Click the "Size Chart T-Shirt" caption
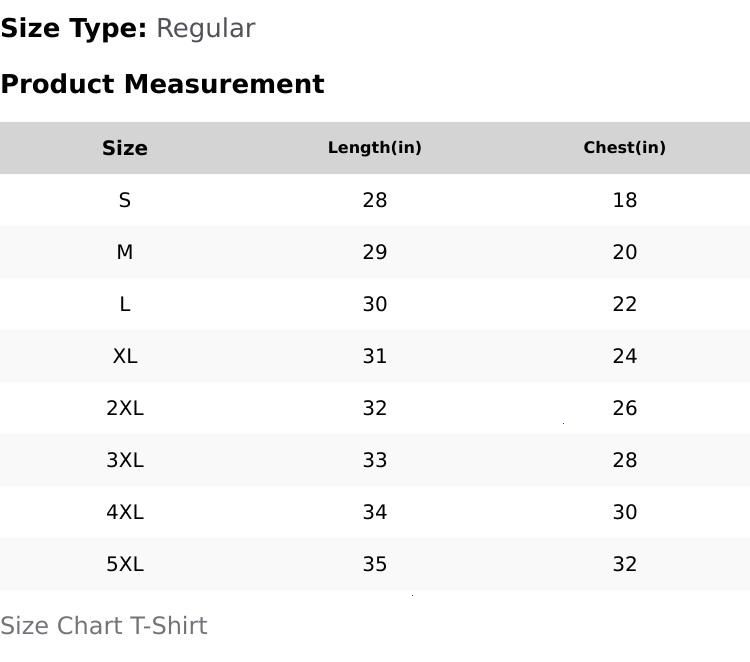 pyautogui.click(x=104, y=626)
